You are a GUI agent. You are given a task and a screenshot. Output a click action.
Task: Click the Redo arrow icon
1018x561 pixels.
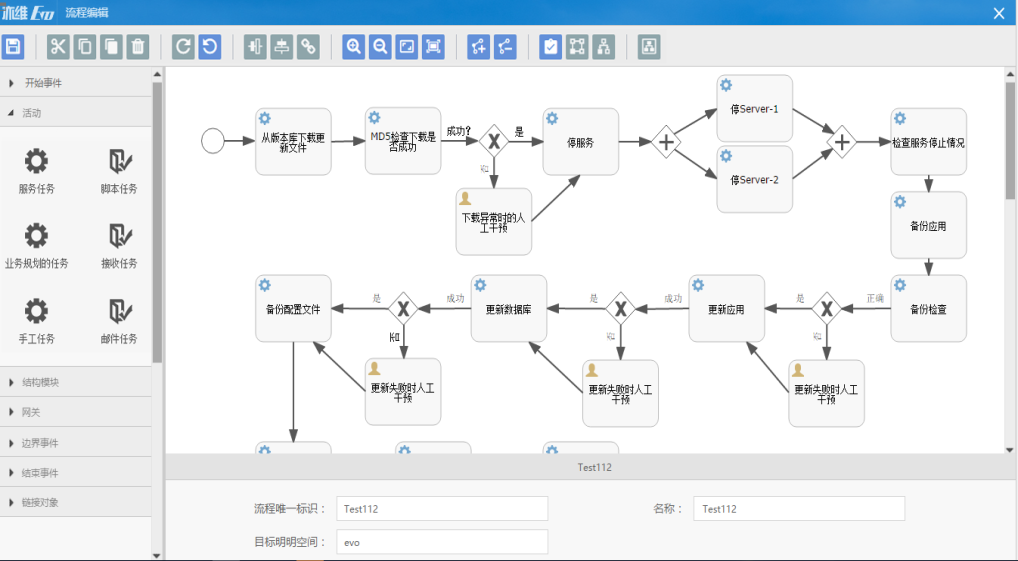183,47
